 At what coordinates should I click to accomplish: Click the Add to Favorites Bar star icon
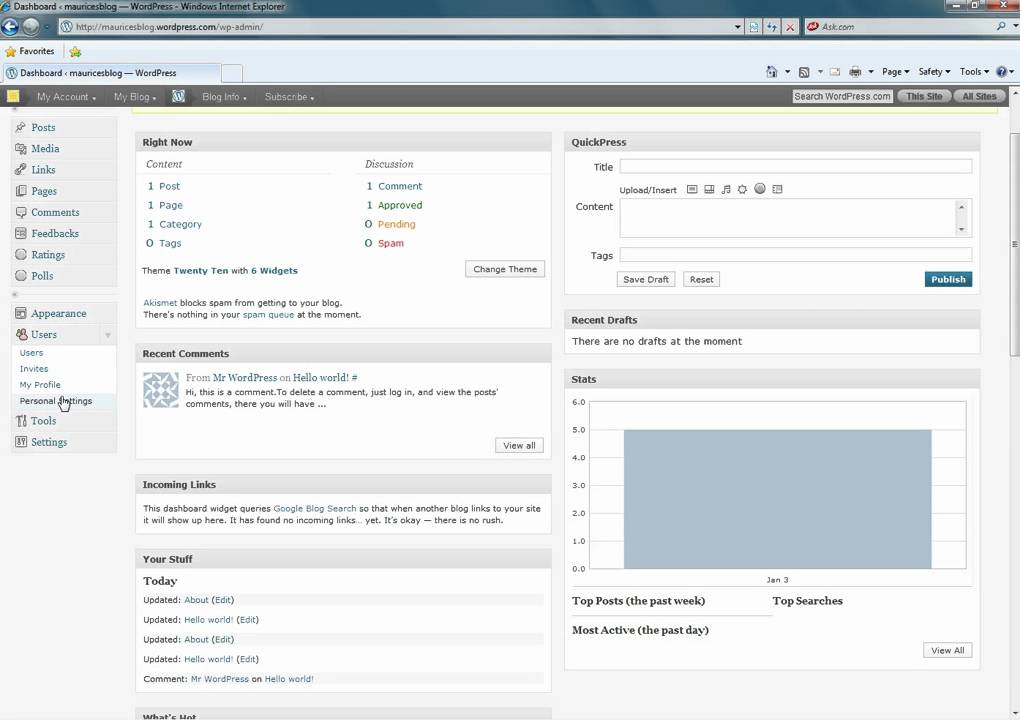[75, 51]
